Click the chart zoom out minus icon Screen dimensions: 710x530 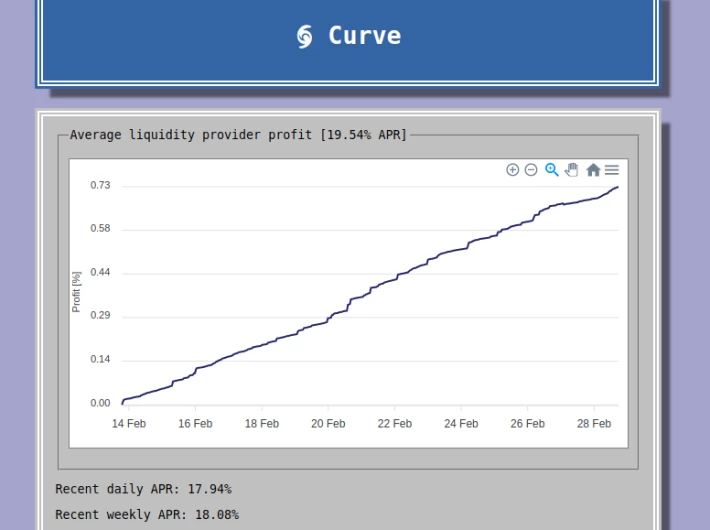pos(531,170)
